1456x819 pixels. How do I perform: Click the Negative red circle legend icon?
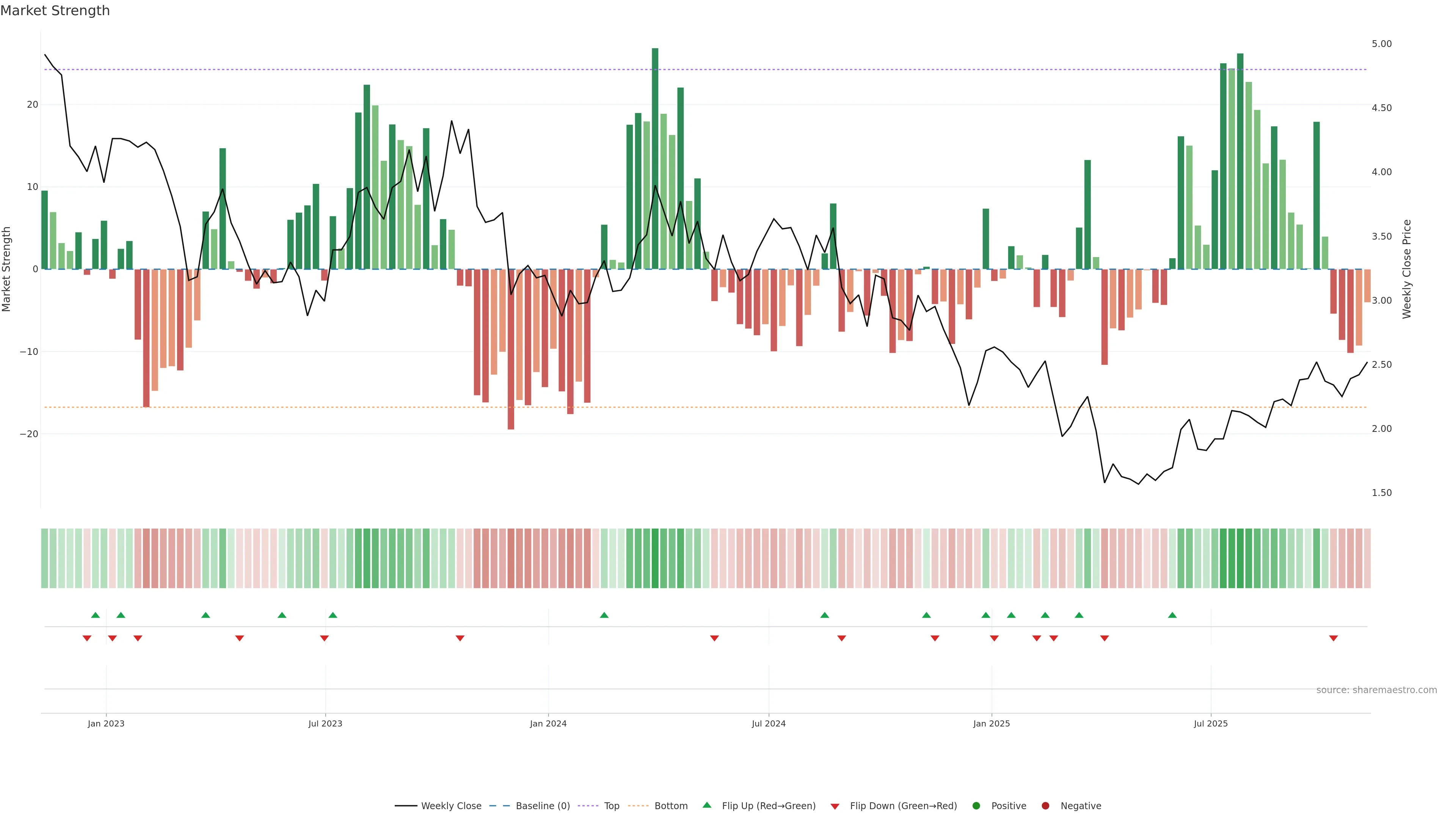click(1045, 806)
